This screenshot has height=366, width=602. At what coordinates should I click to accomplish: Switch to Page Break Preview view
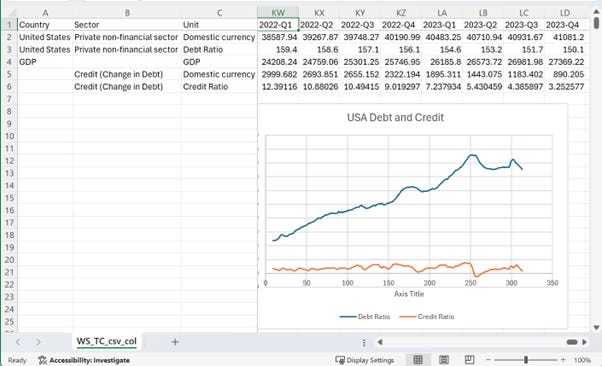[x=469, y=360]
